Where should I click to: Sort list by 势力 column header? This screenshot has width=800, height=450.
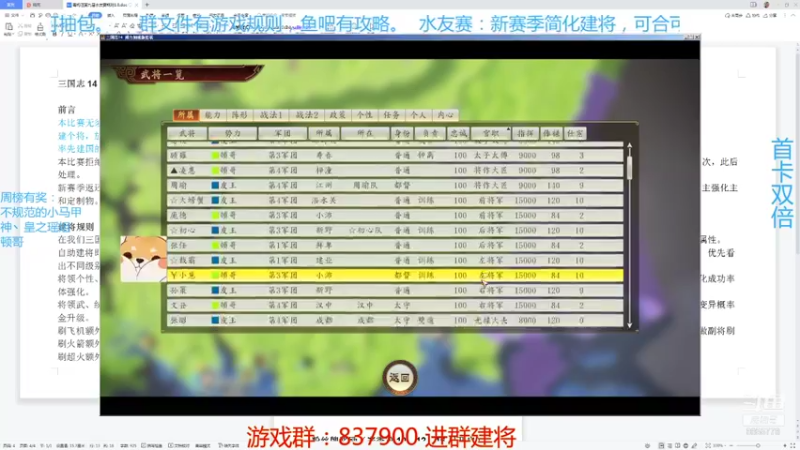click(233, 133)
